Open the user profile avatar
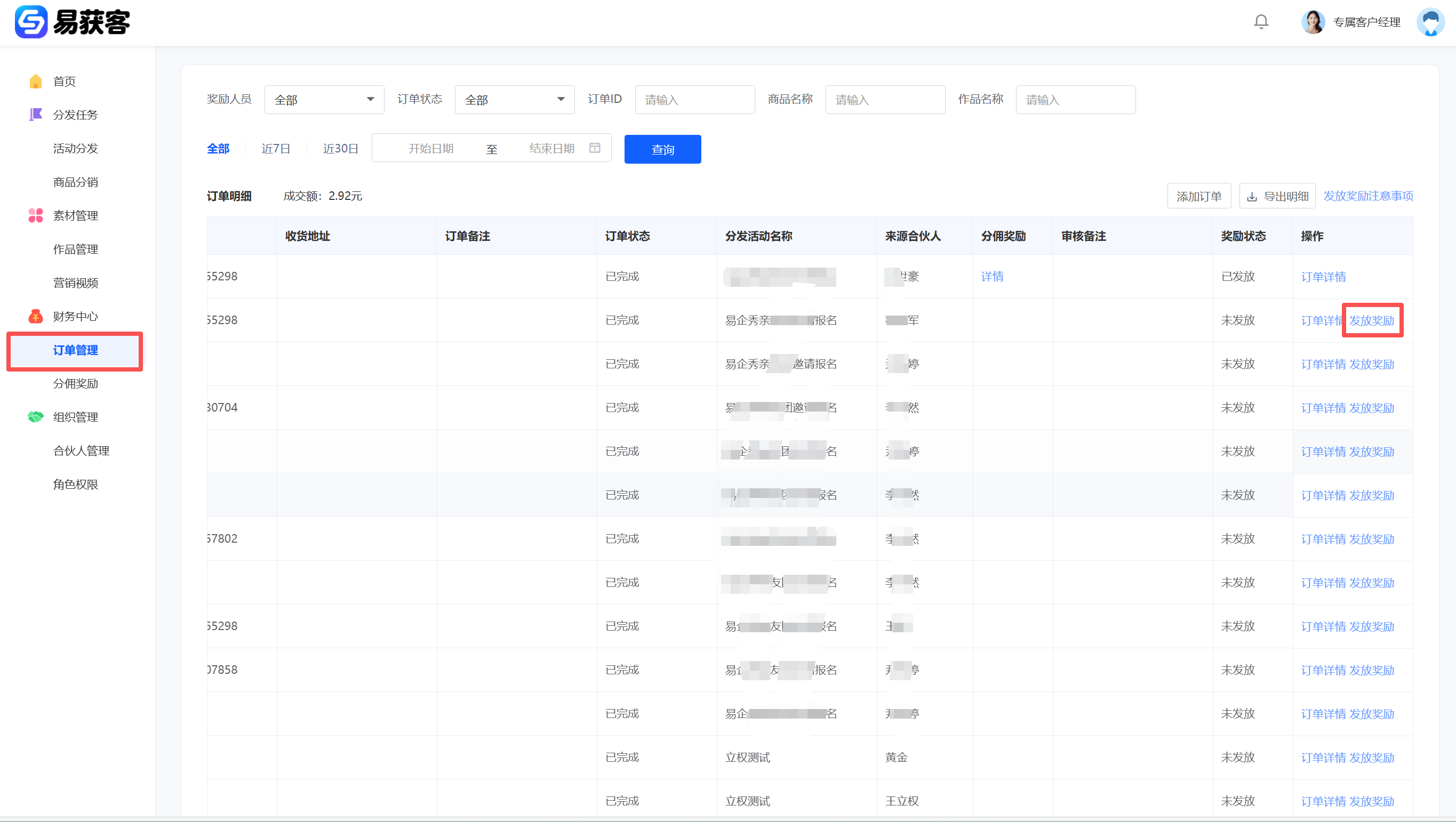The image size is (1456, 822). pos(1430,22)
